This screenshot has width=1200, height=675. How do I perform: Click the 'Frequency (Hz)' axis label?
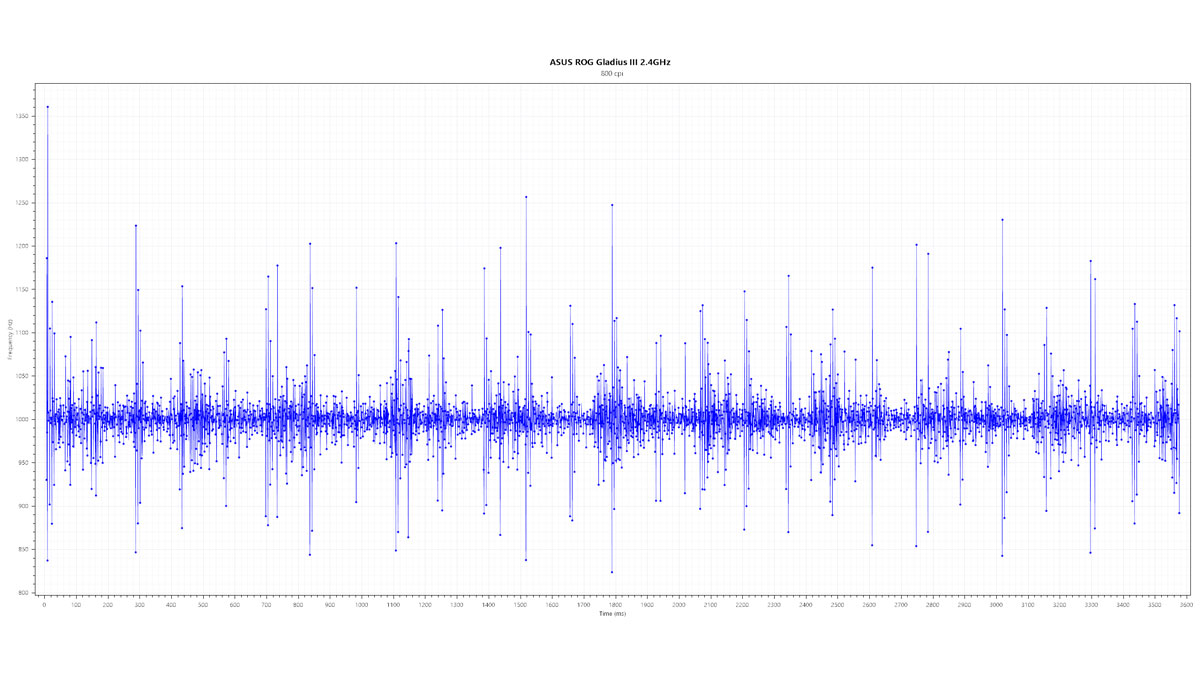pos(9,339)
